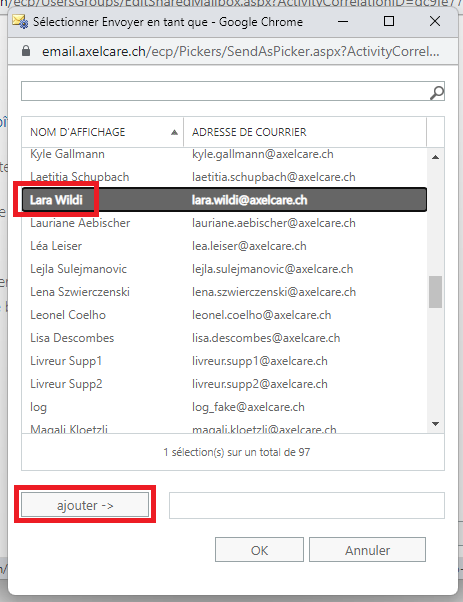Click the padlock site info icon
This screenshot has height=602, width=463.
pos(26,51)
